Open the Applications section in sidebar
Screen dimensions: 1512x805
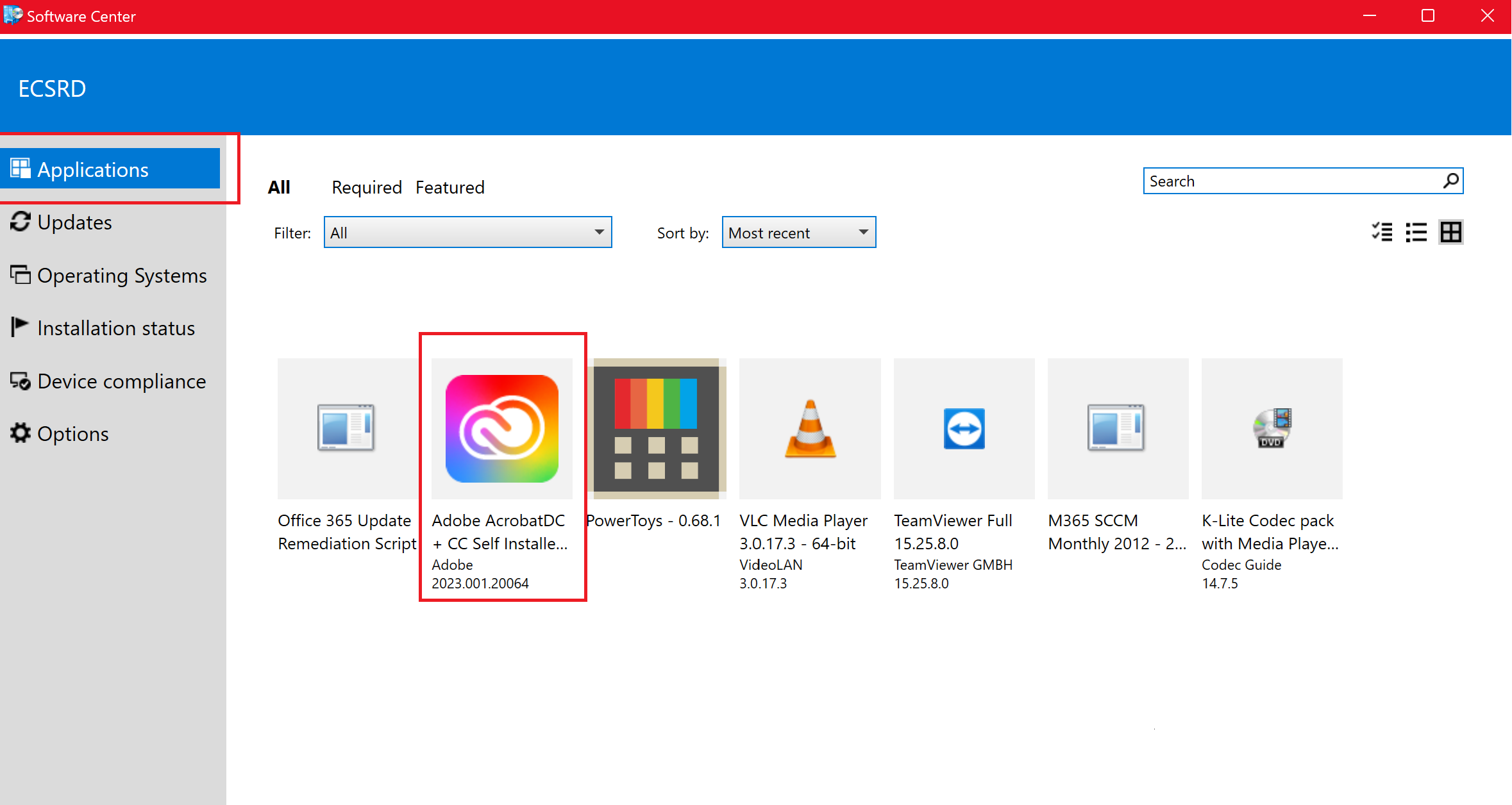click(110, 169)
